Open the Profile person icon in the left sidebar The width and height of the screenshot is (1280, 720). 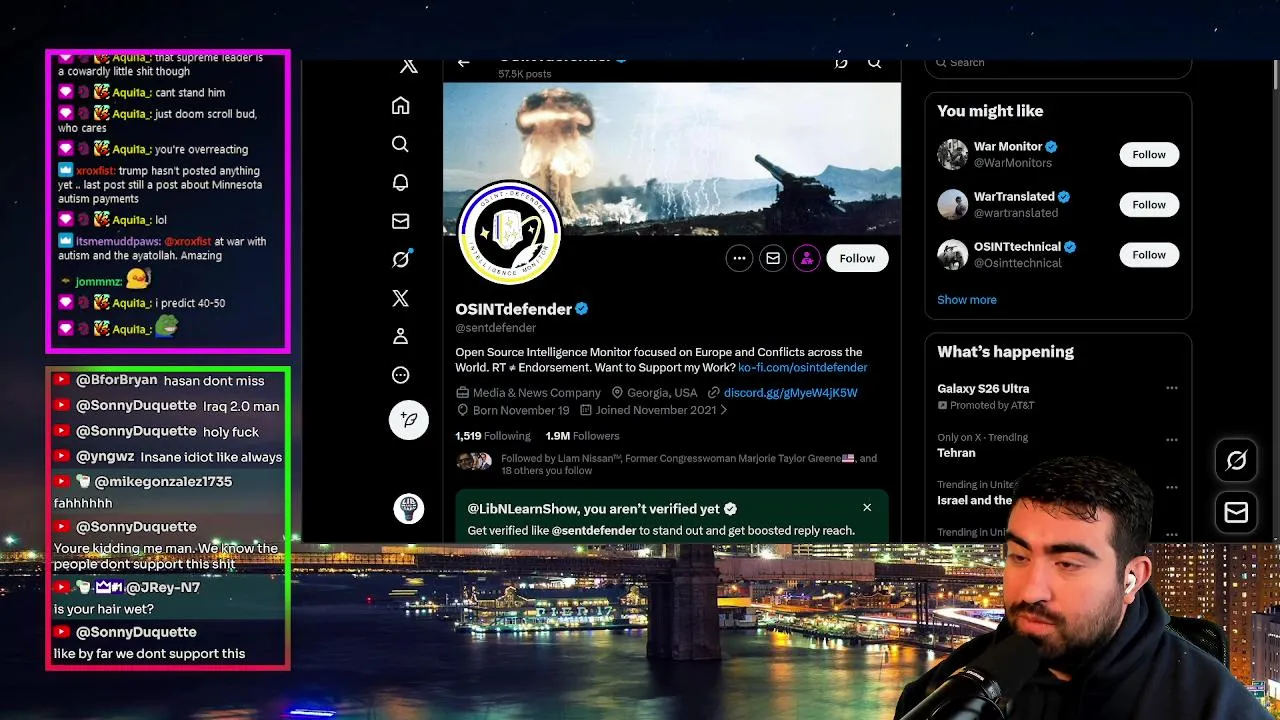pos(400,336)
